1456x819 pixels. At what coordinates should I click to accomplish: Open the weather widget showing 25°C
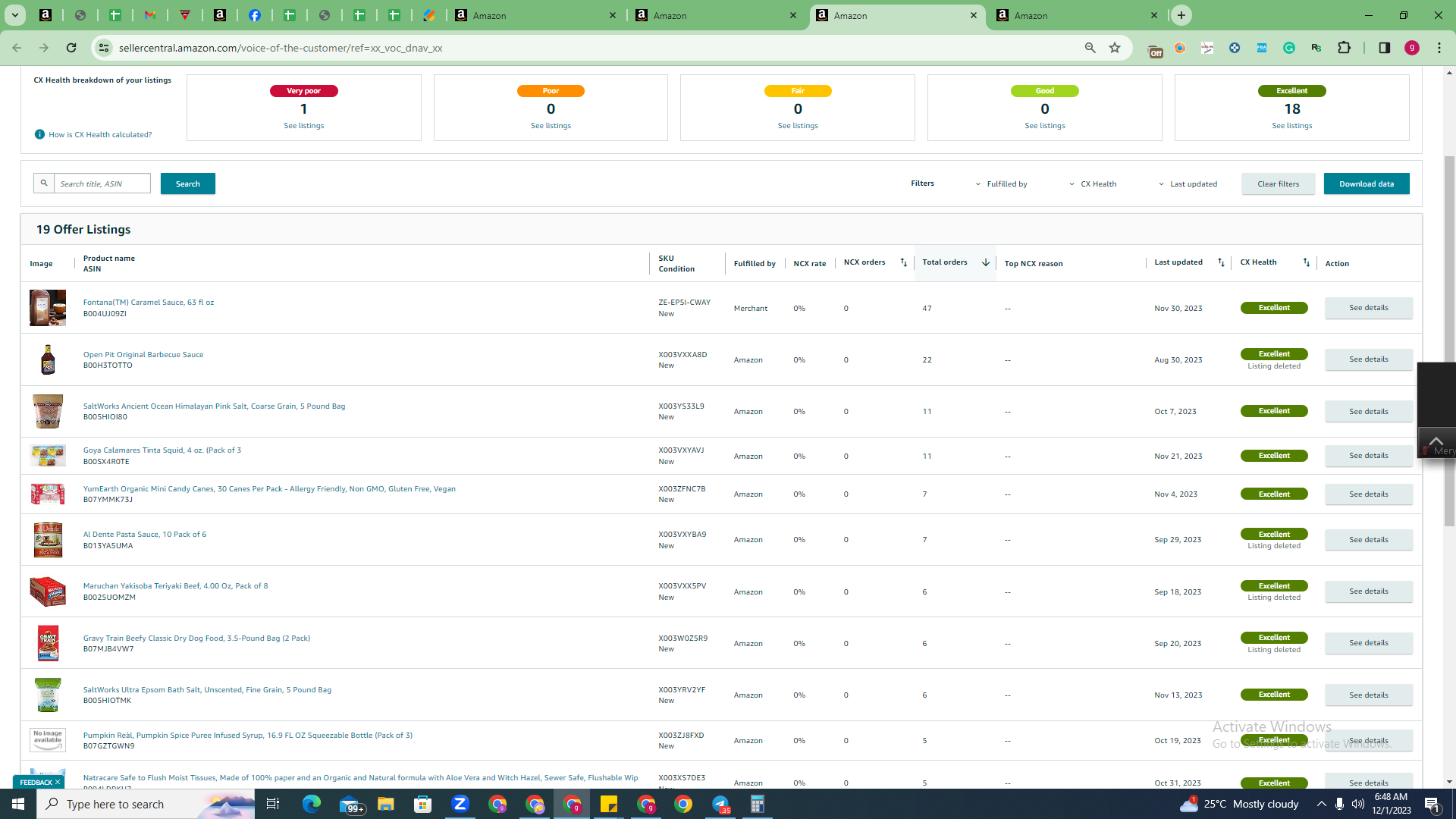[x=1239, y=804]
